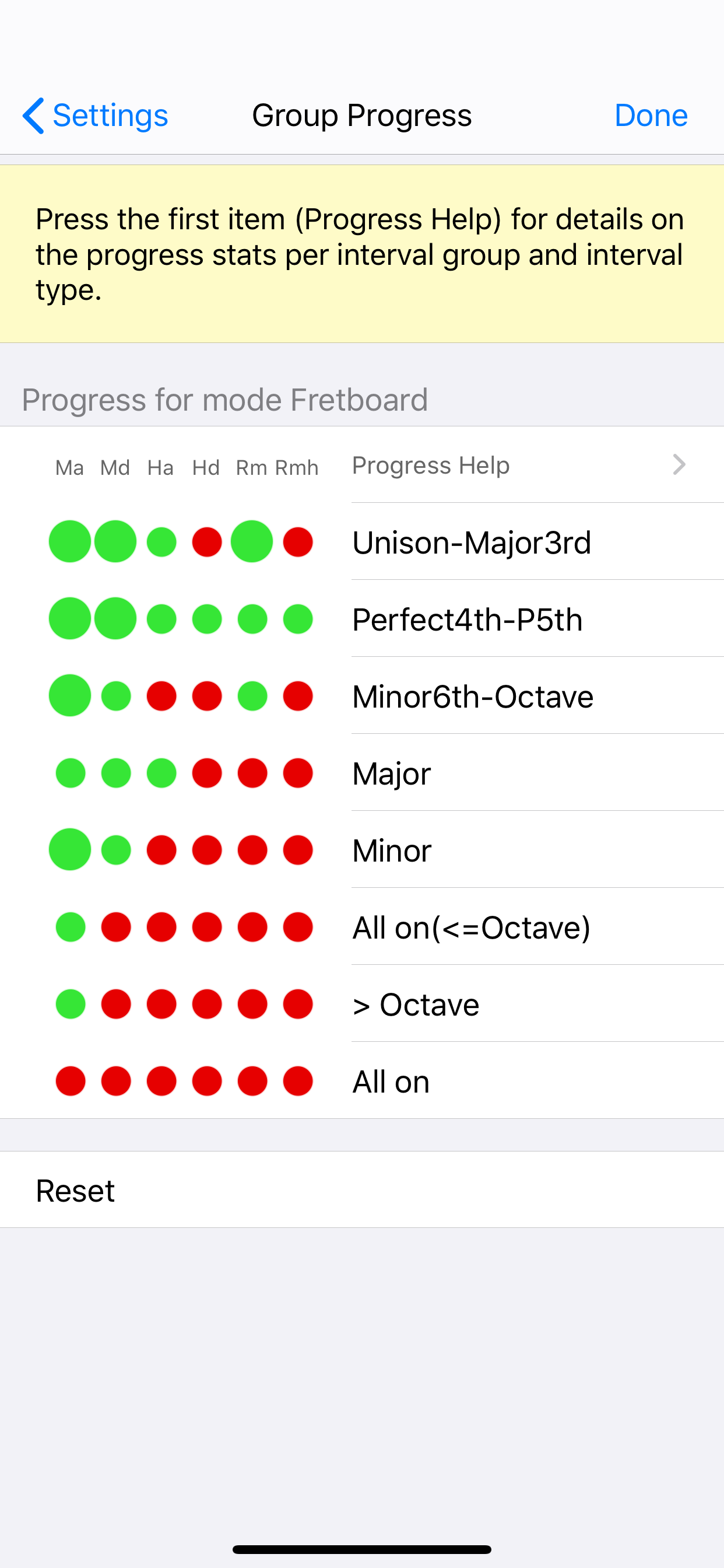Open the Unison-Major3rd progress row
The height and width of the screenshot is (1568, 724).
[x=472, y=541]
